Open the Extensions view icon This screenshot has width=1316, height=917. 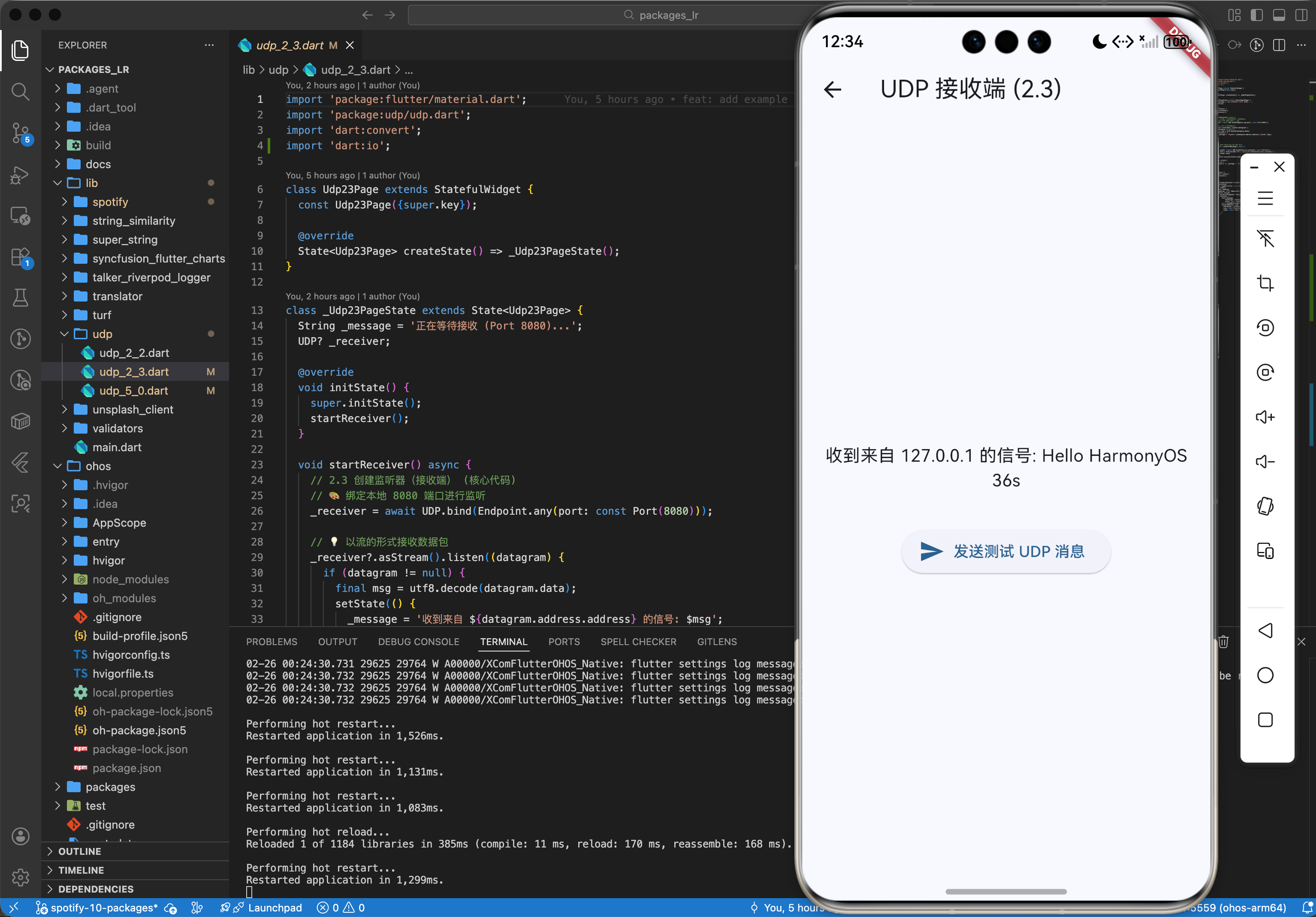[21, 257]
